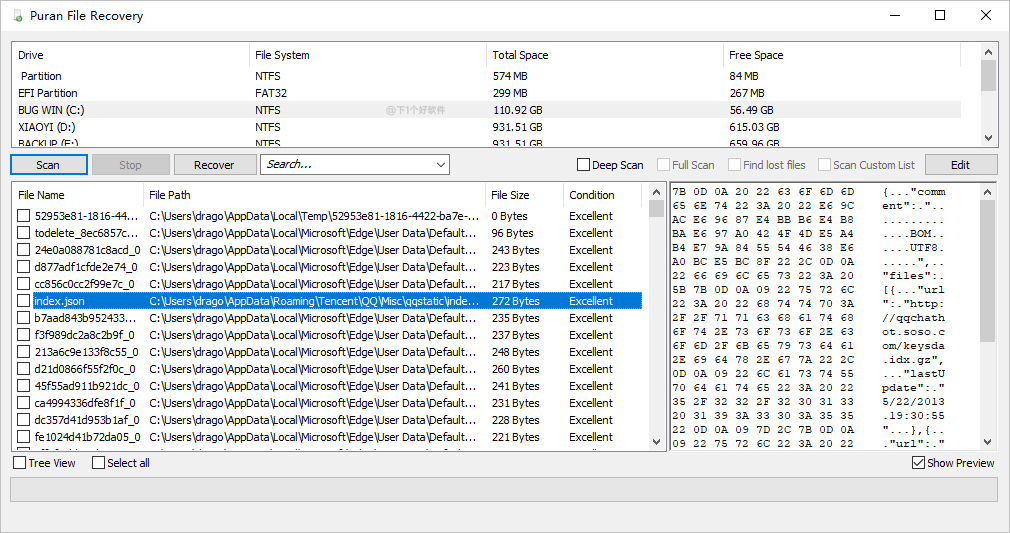This screenshot has height=533, width=1010.
Task: Check the box beside todelete_8ec6857c file
Action: tap(24, 233)
